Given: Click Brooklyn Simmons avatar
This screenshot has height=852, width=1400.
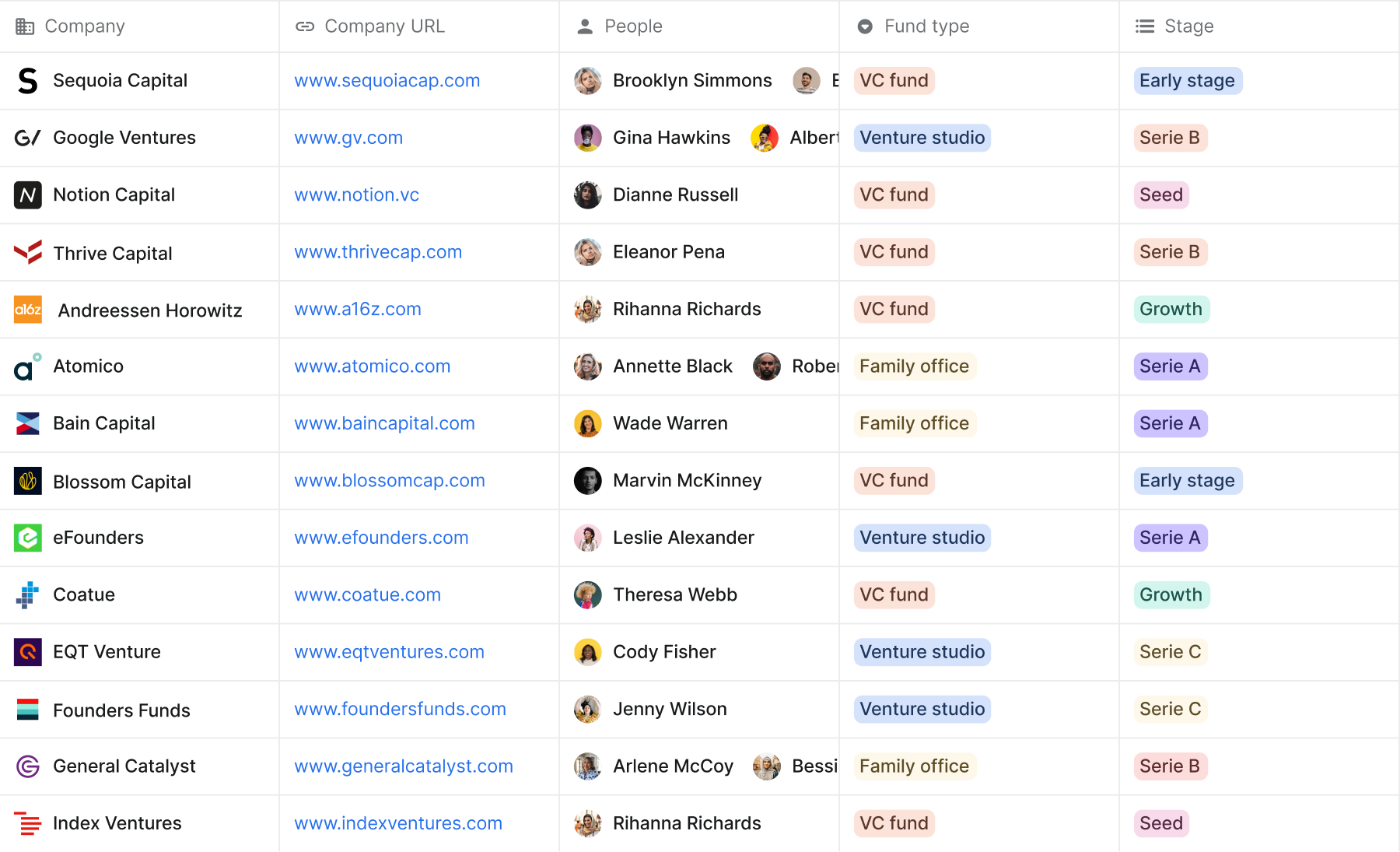Looking at the screenshot, I should [x=588, y=81].
